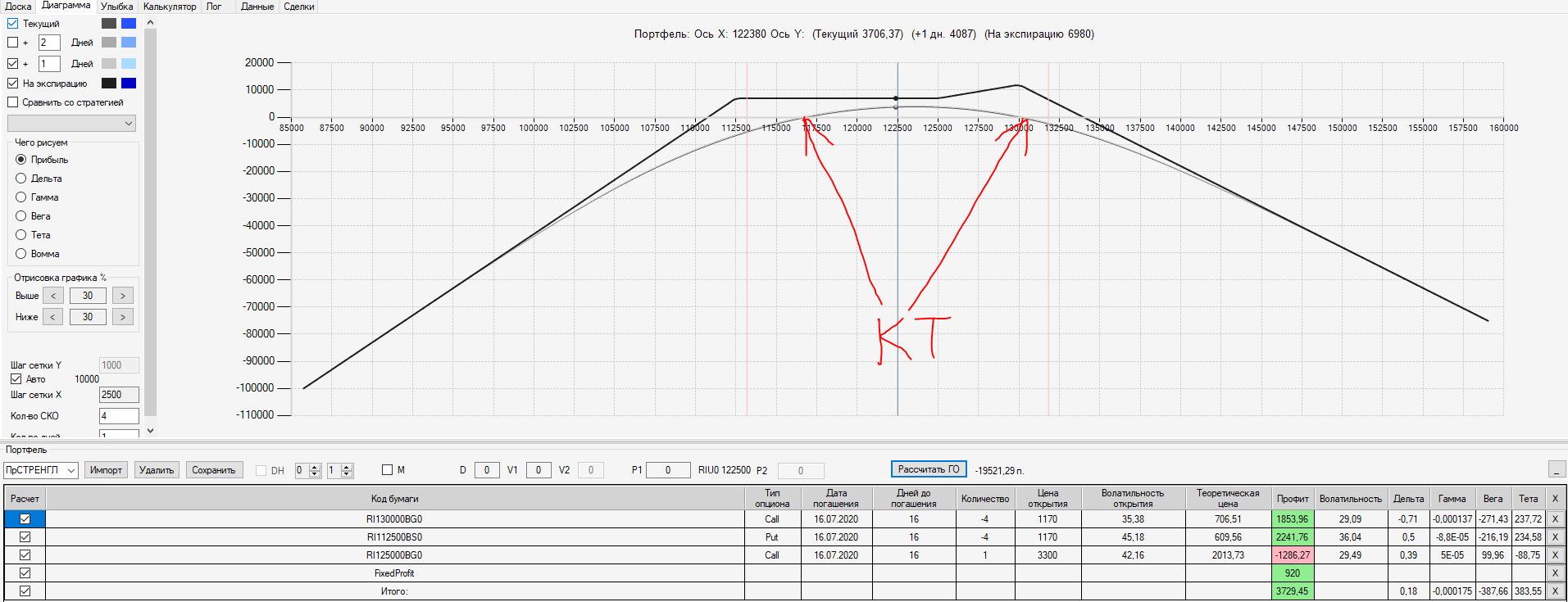This screenshot has width=1568, height=602.
Task: Remove the RI125000BG0 row with its X button
Action: (1555, 554)
